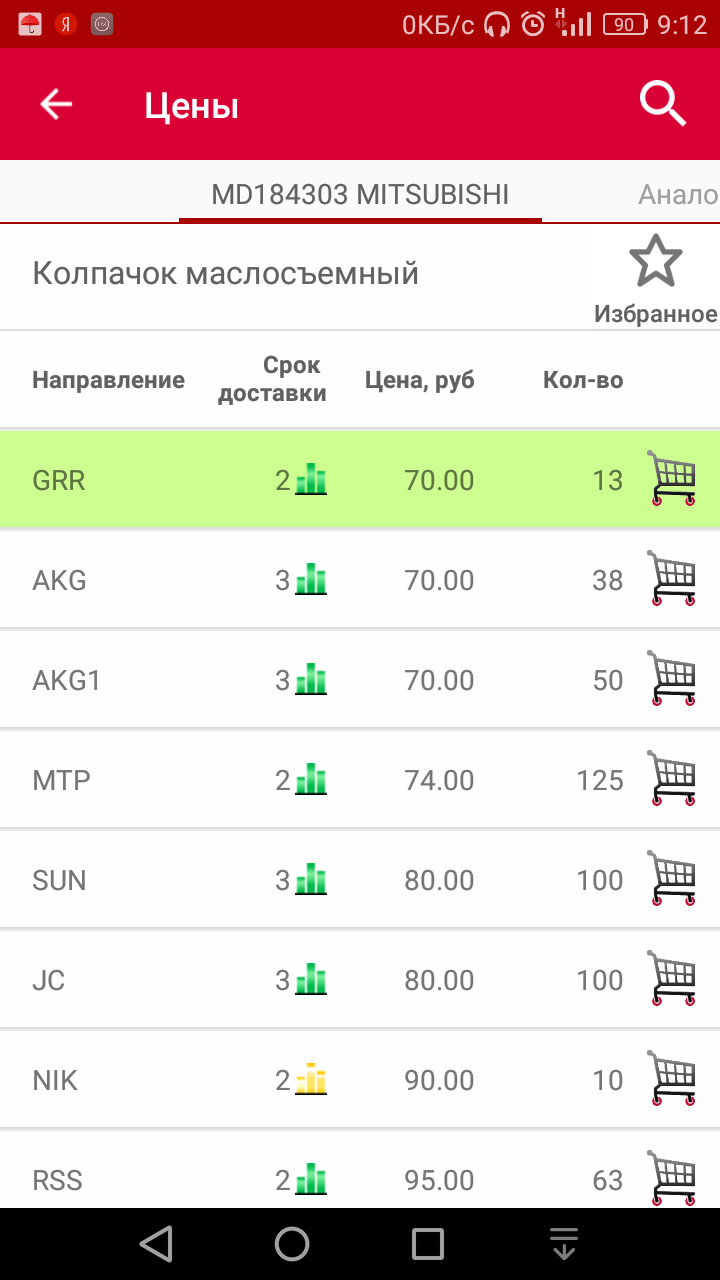Viewport: 720px width, 1280px height.
Task: Add AKG offer to cart
Action: click(672, 578)
